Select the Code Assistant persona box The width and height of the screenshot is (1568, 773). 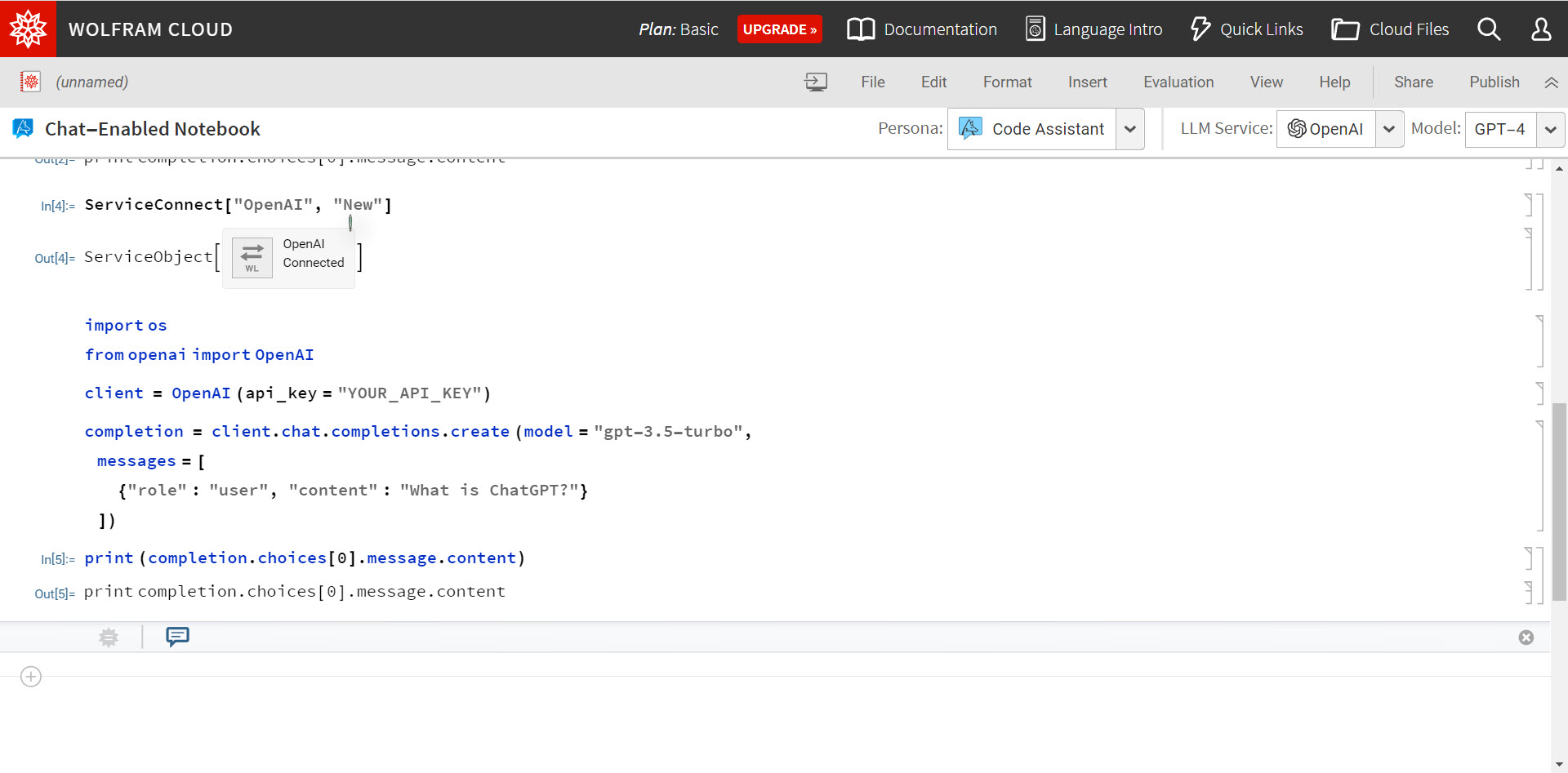pos(1031,129)
